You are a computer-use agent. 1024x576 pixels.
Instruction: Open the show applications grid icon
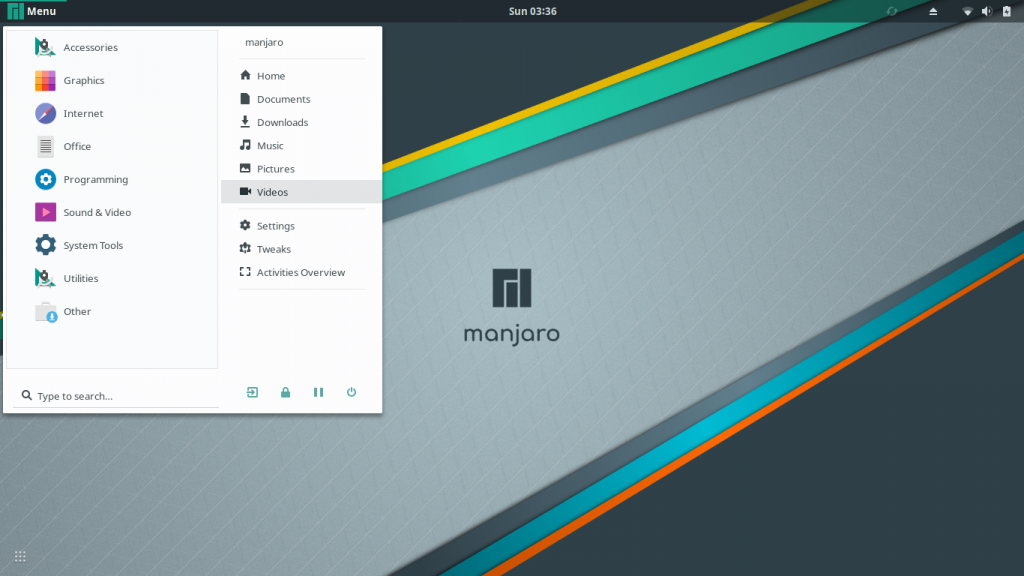[20, 556]
